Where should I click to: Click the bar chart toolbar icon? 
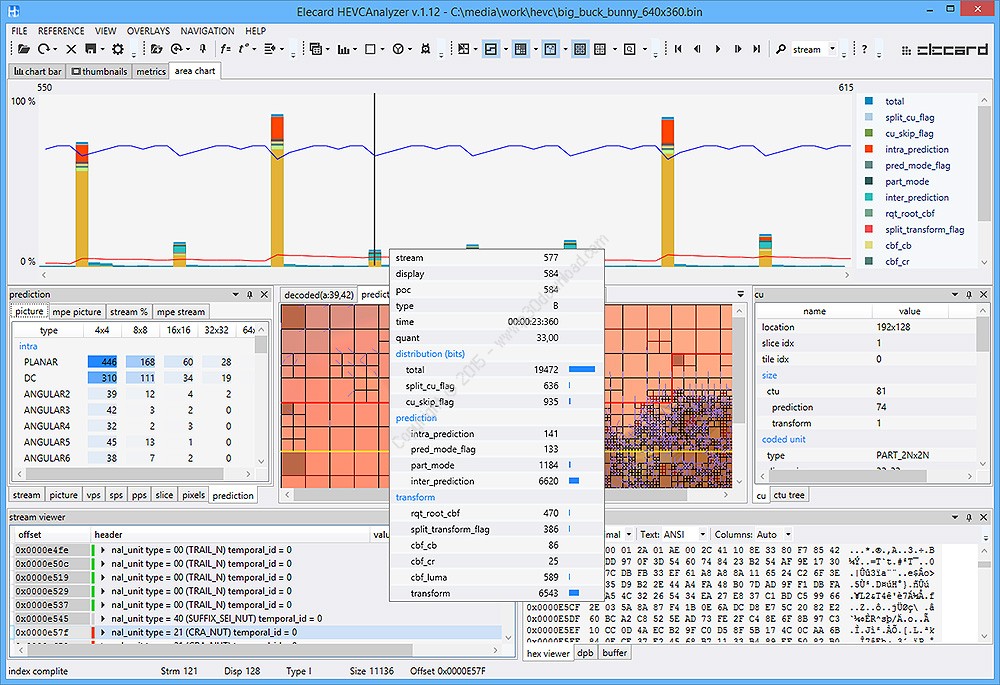343,49
